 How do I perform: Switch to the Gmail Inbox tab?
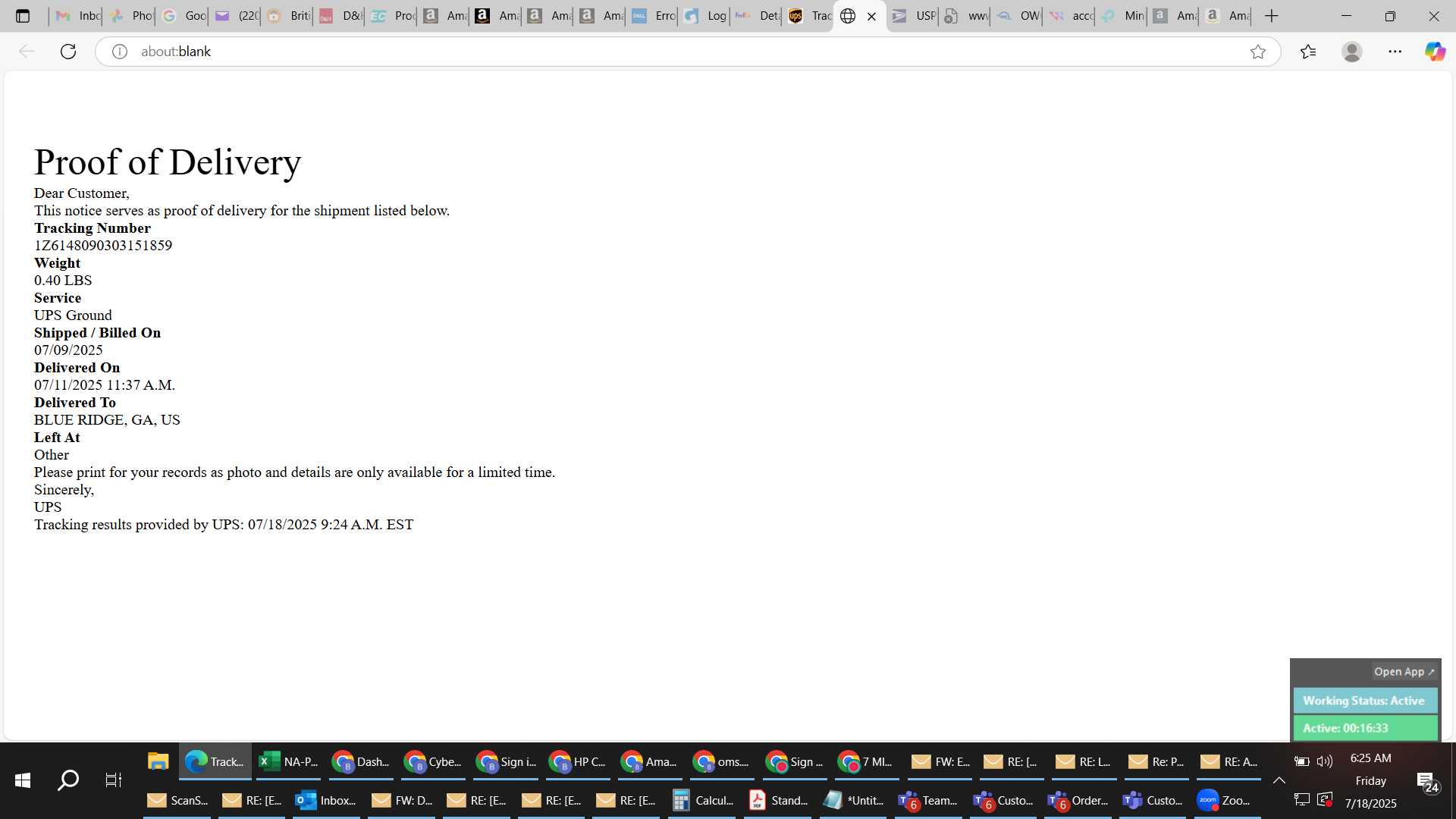pyautogui.click(x=77, y=16)
